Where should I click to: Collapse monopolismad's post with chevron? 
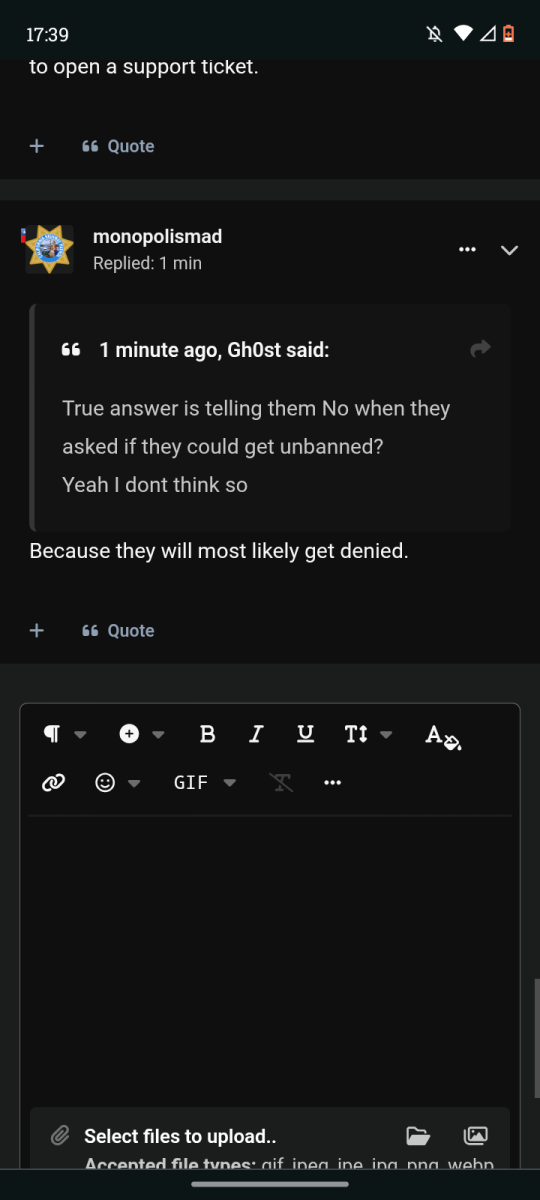509,250
